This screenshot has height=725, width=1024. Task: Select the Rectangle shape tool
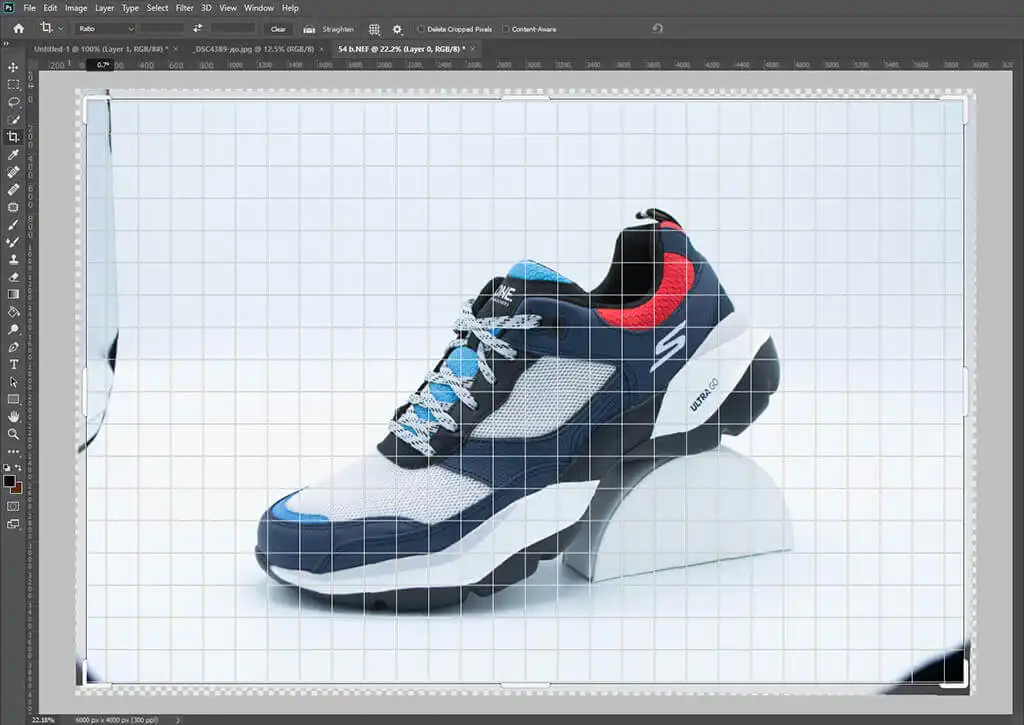(x=13, y=399)
